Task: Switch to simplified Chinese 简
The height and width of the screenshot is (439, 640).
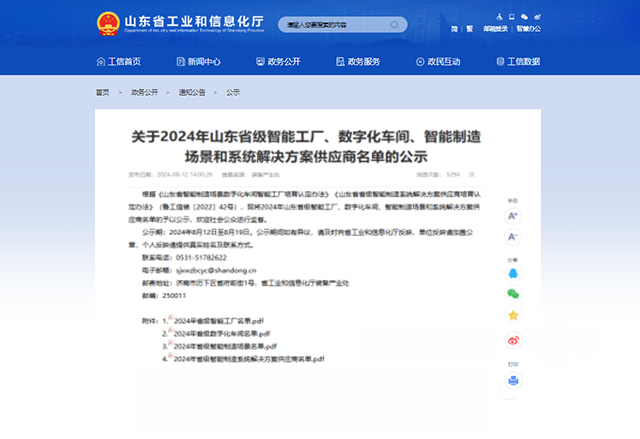Action: click(454, 29)
